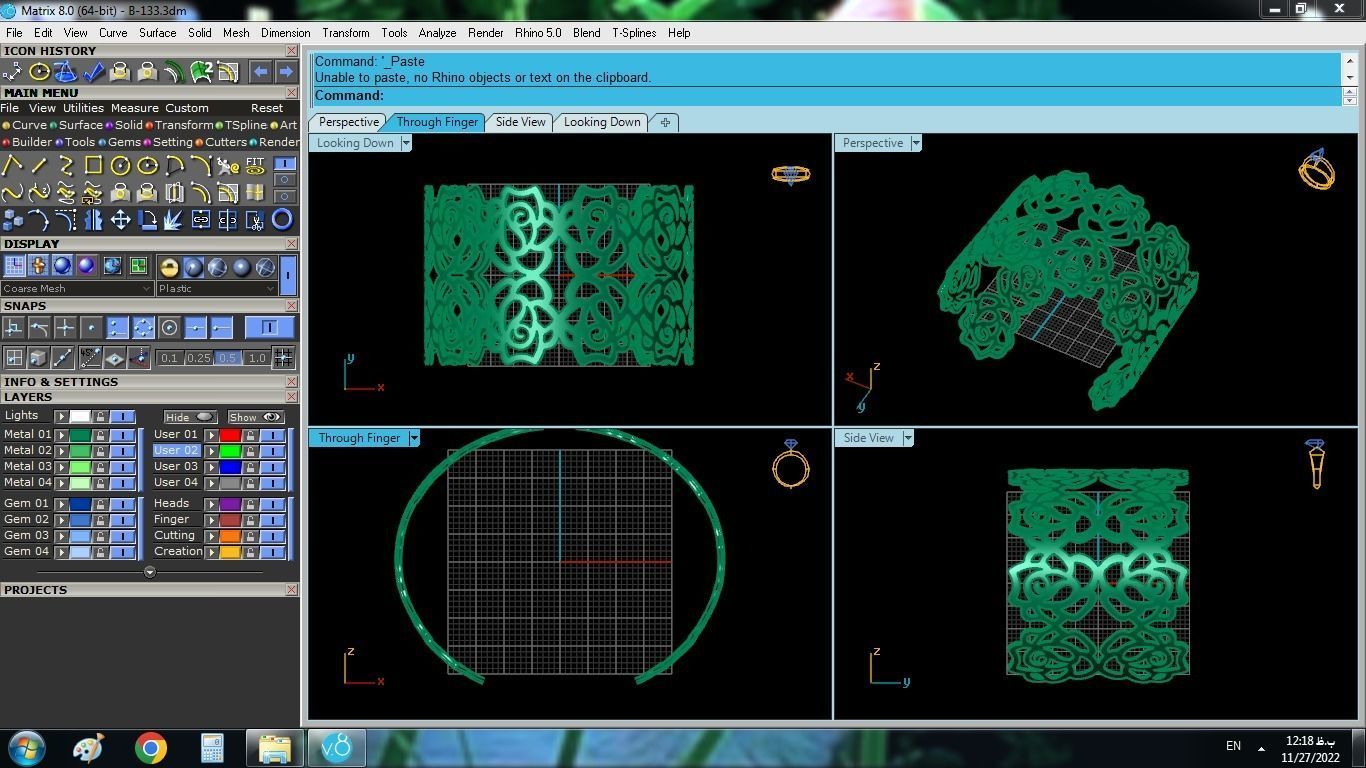
Task: Go back with Icon History left arrow
Action: [260, 71]
